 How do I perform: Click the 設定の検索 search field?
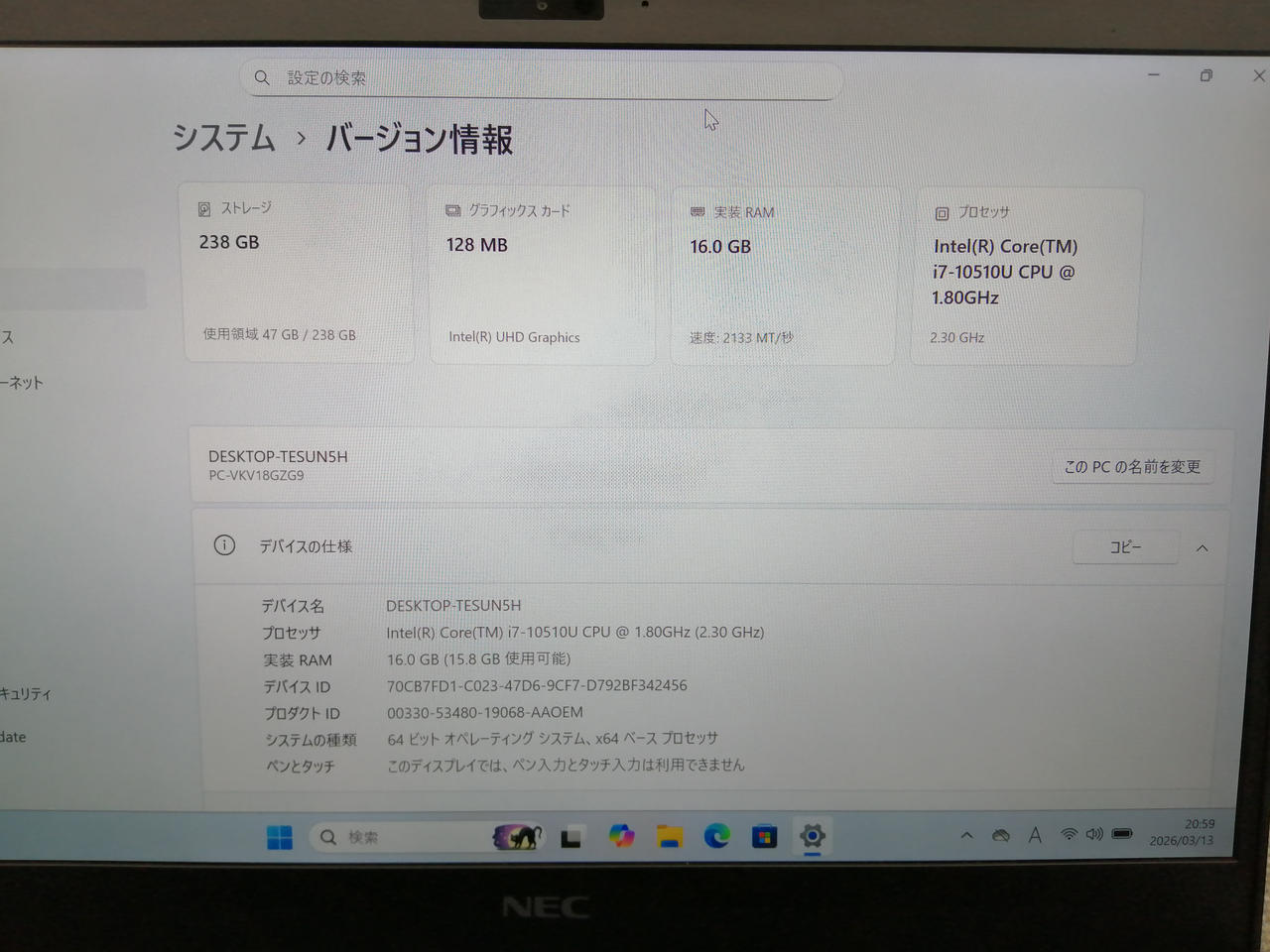tap(541, 78)
